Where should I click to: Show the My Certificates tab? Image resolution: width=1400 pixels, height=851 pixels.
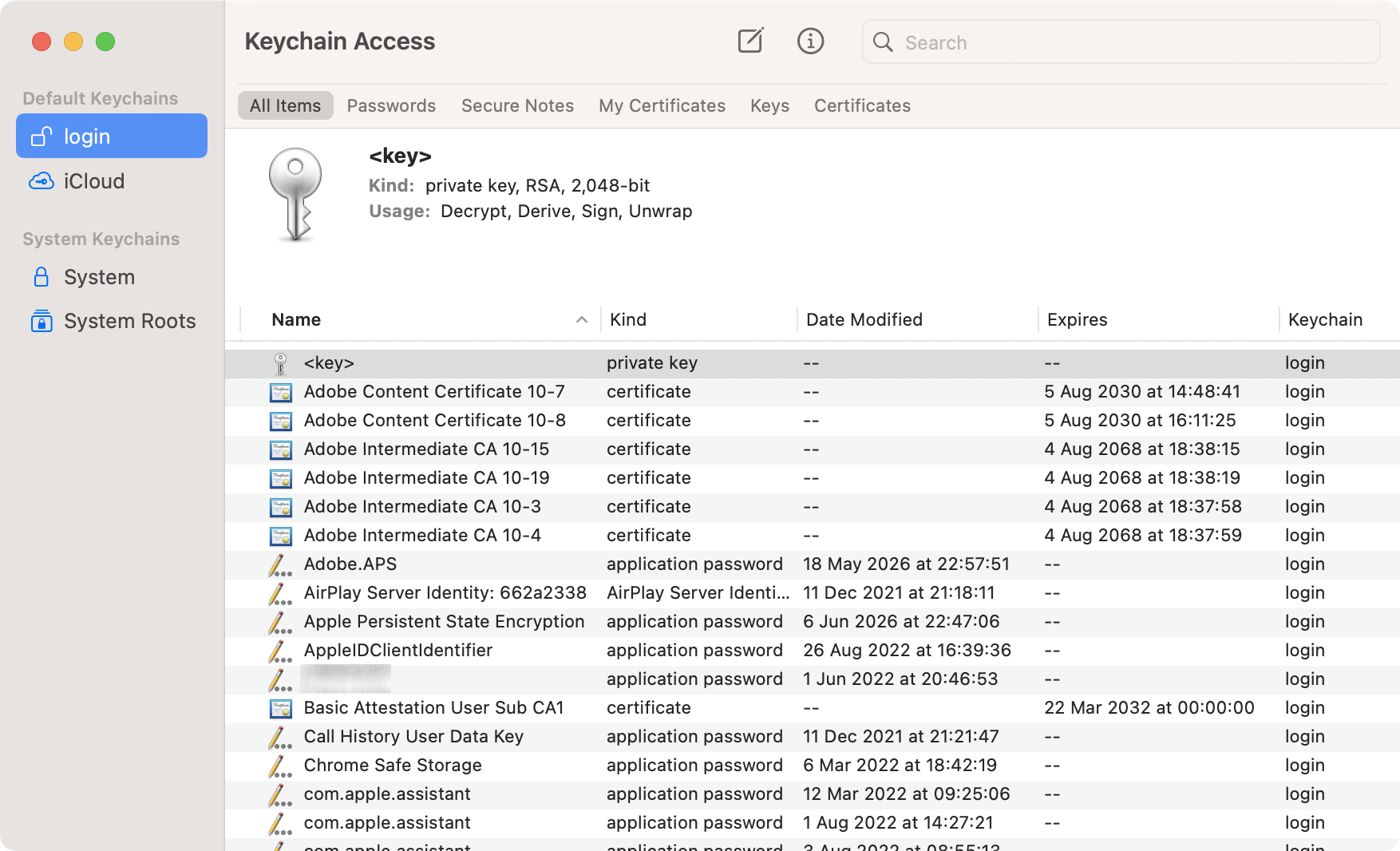[x=662, y=105]
